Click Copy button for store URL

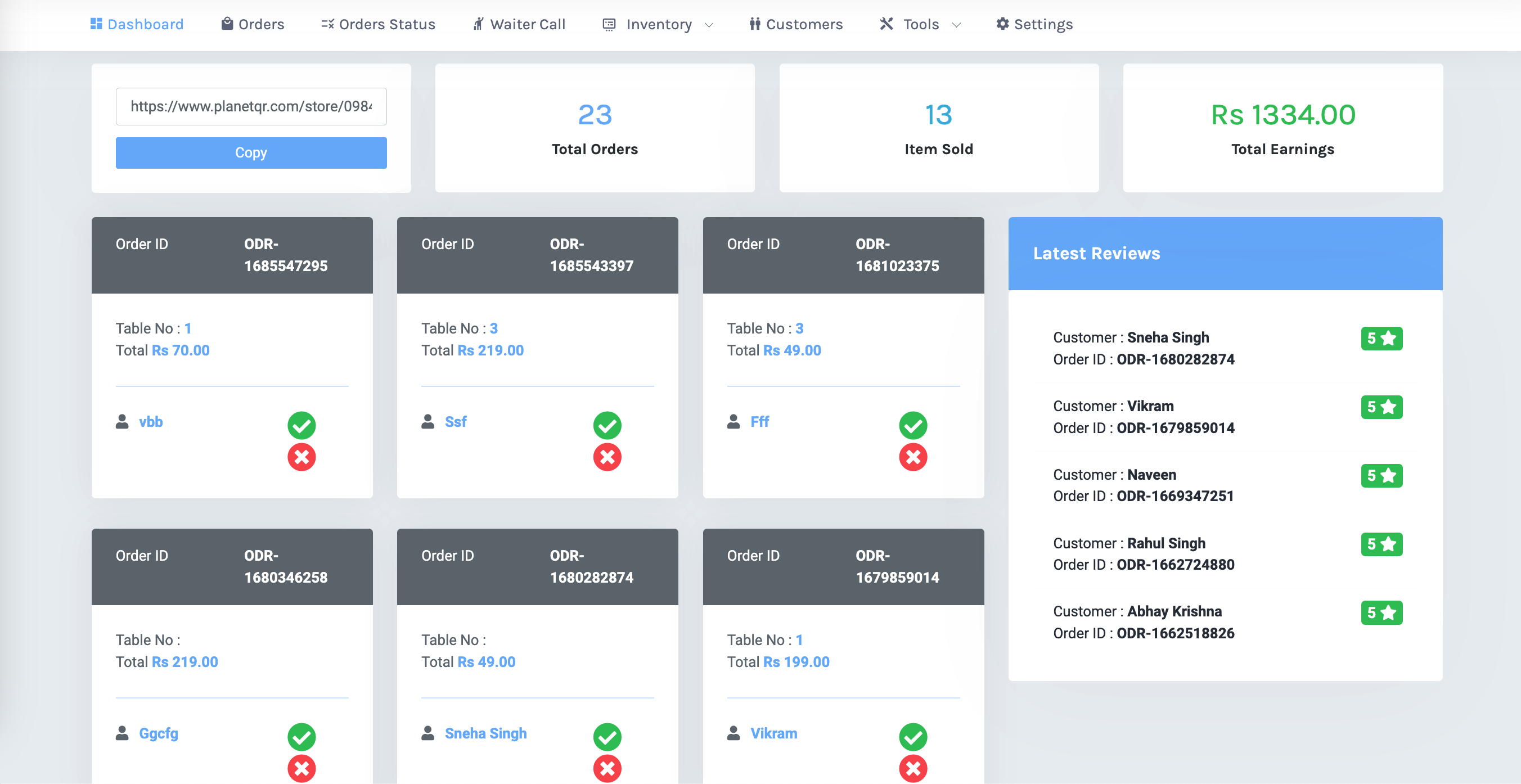[250, 152]
